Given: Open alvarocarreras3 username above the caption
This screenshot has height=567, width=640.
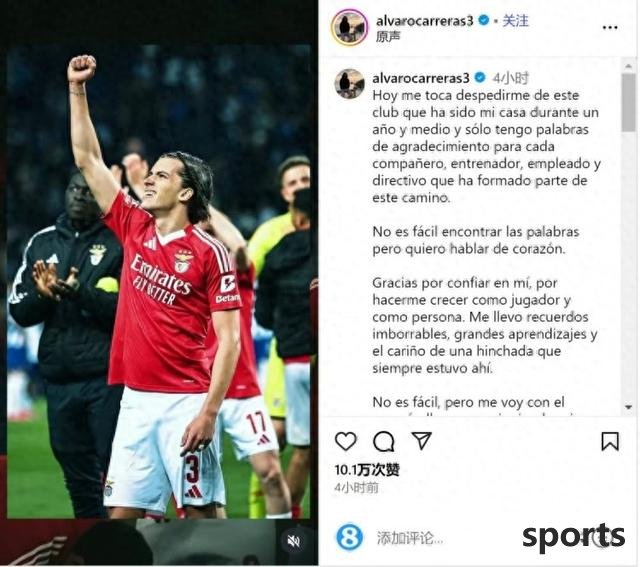Looking at the screenshot, I should tap(421, 78).
